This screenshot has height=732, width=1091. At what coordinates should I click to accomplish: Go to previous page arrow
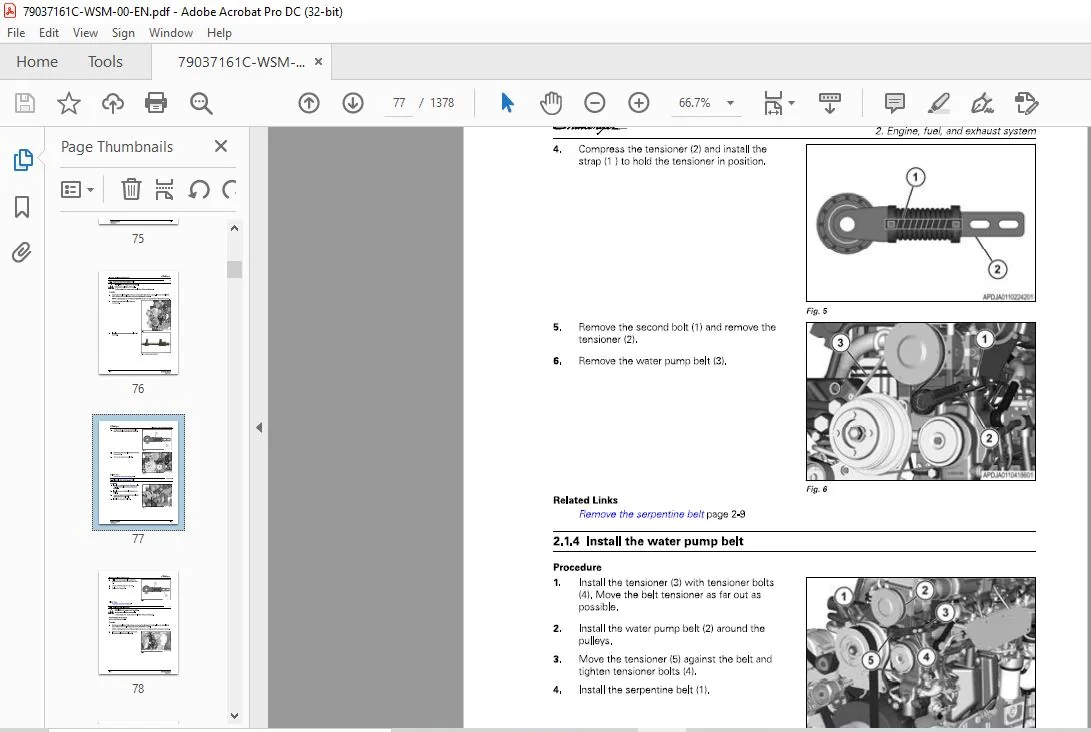[x=309, y=103]
